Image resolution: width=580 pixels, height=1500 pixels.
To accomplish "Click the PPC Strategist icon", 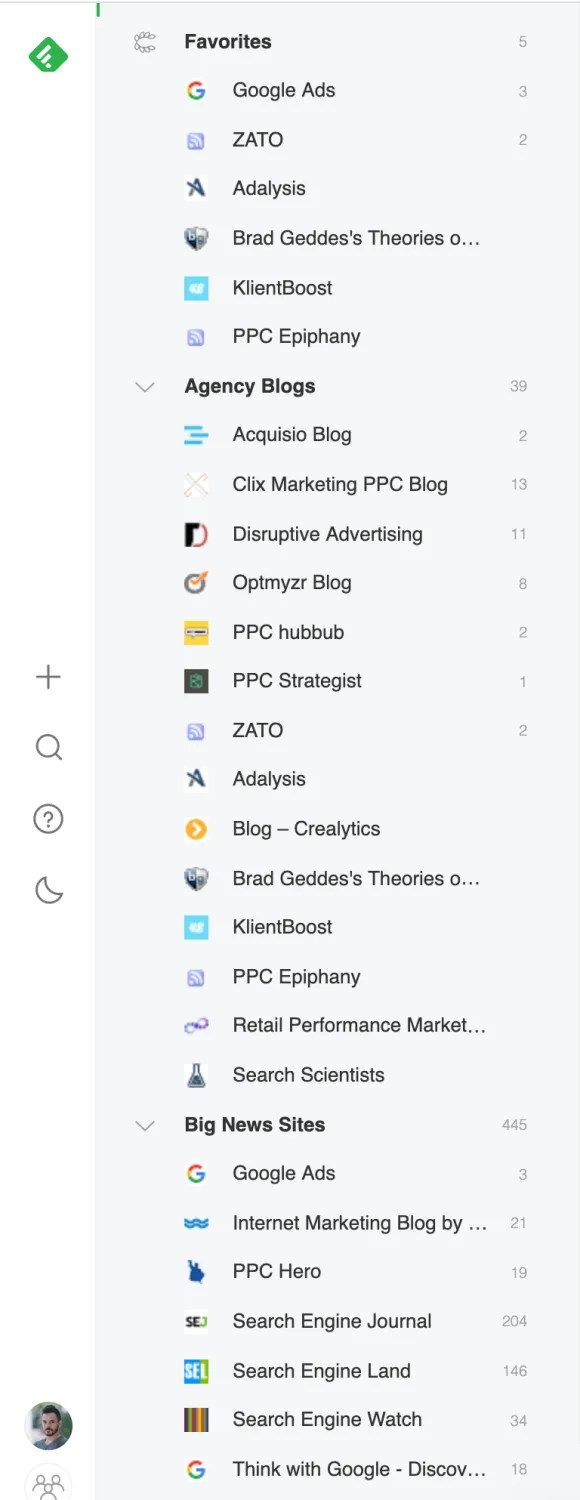I will click(x=196, y=682).
